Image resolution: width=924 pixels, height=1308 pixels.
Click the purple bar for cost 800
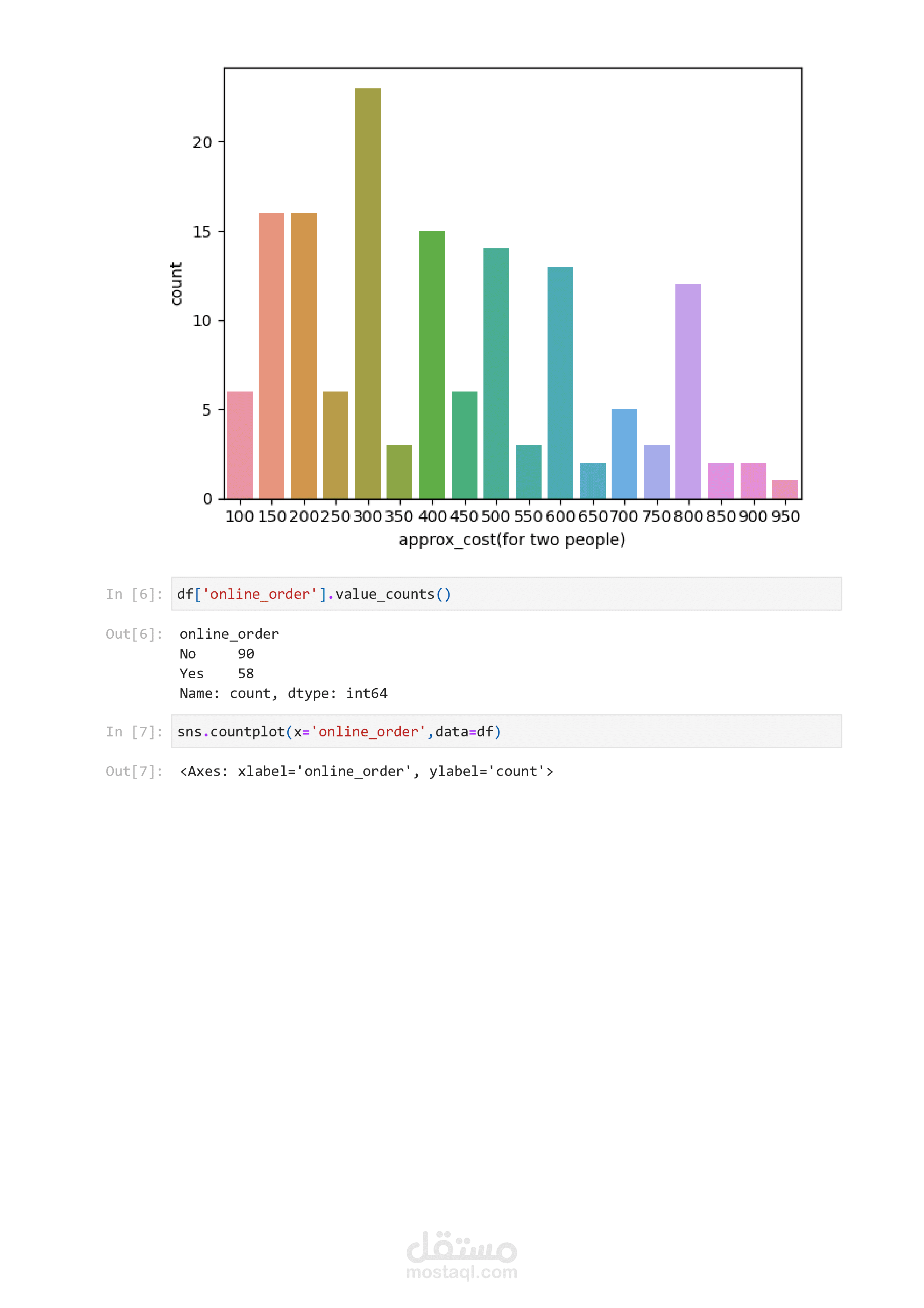(688, 392)
